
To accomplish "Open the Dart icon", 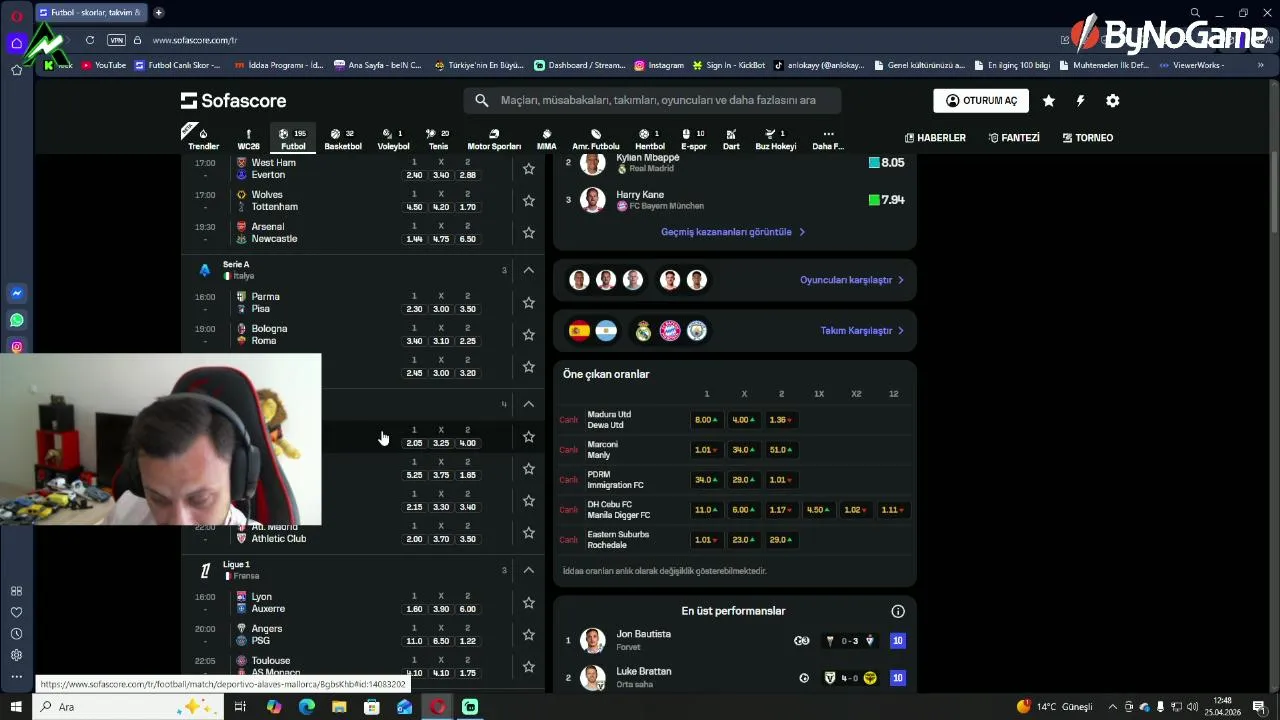I will [x=731, y=134].
